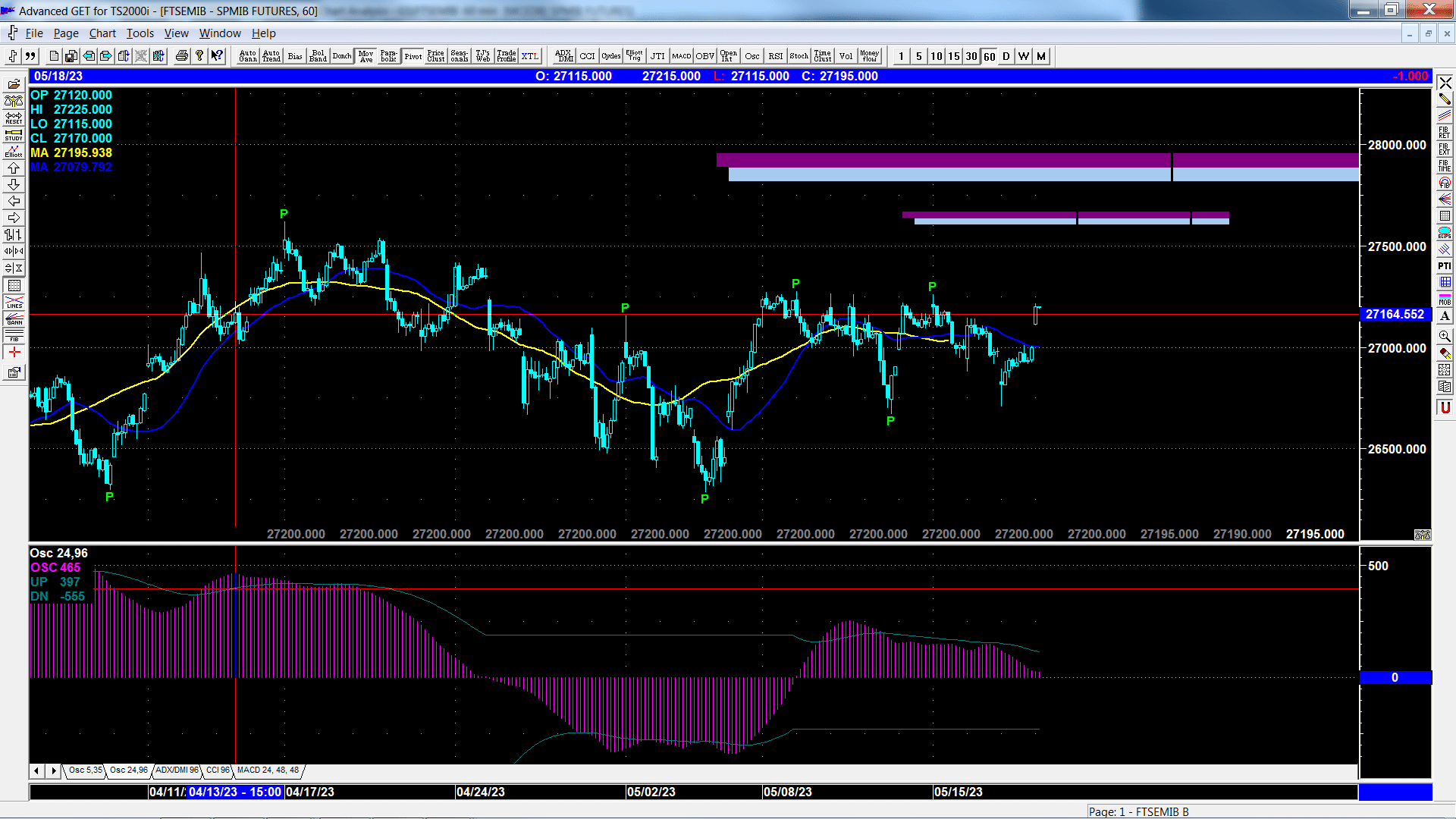Select the M monthly timeframe
Image resolution: width=1456 pixels, height=819 pixels.
(1041, 56)
